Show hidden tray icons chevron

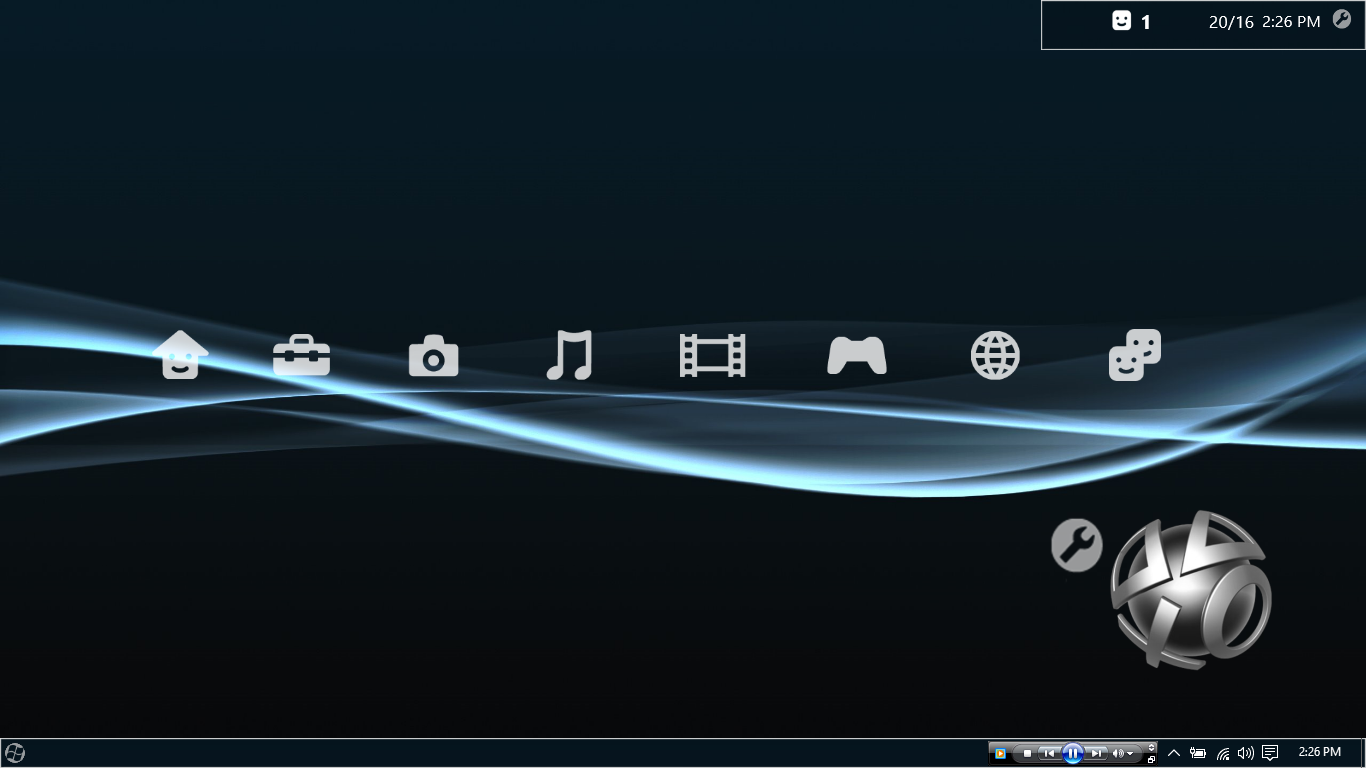[x=1174, y=753]
